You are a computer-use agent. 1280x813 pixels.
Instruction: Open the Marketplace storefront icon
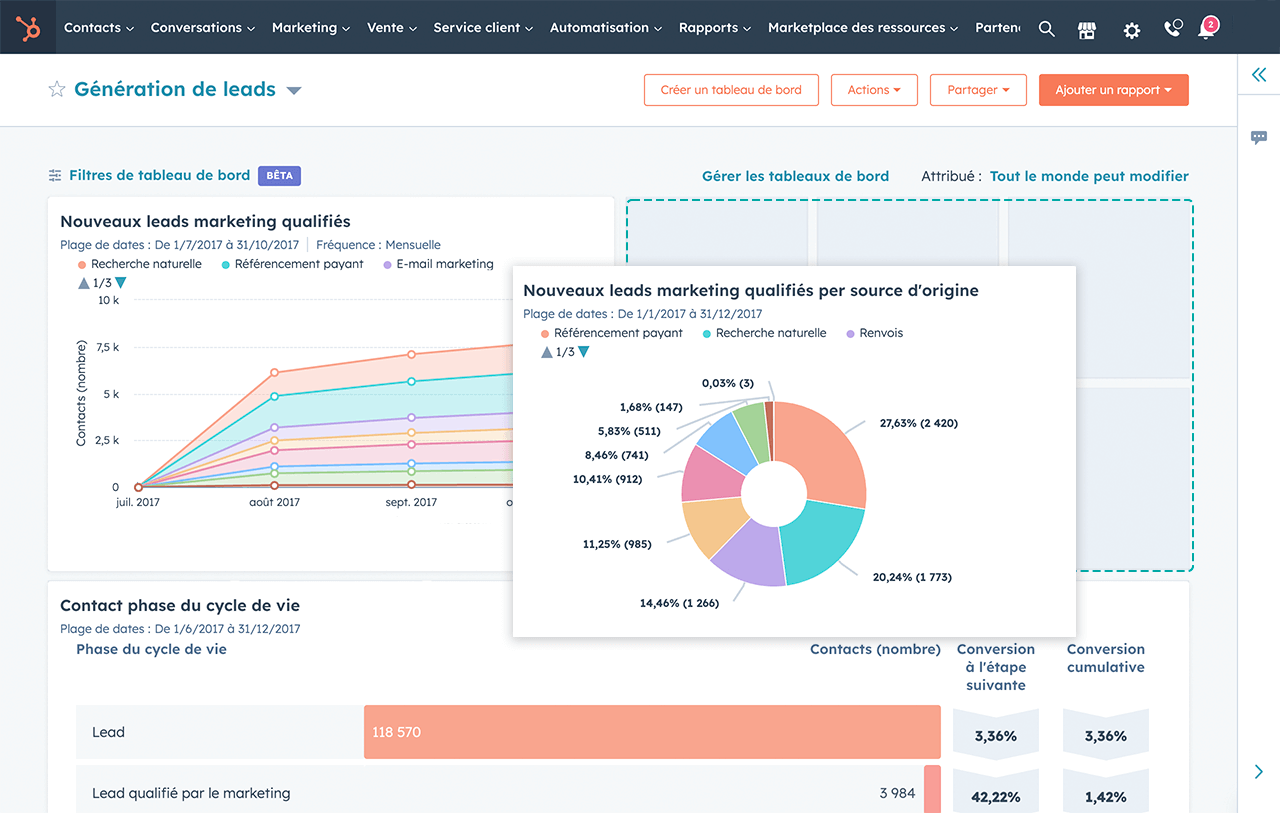click(1087, 29)
